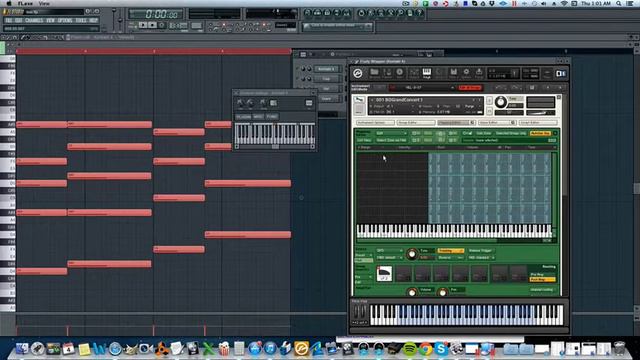Viewport: 640px width, 360px height.
Task: Click the Amplifier Volume knob
Action: [x=412, y=292]
